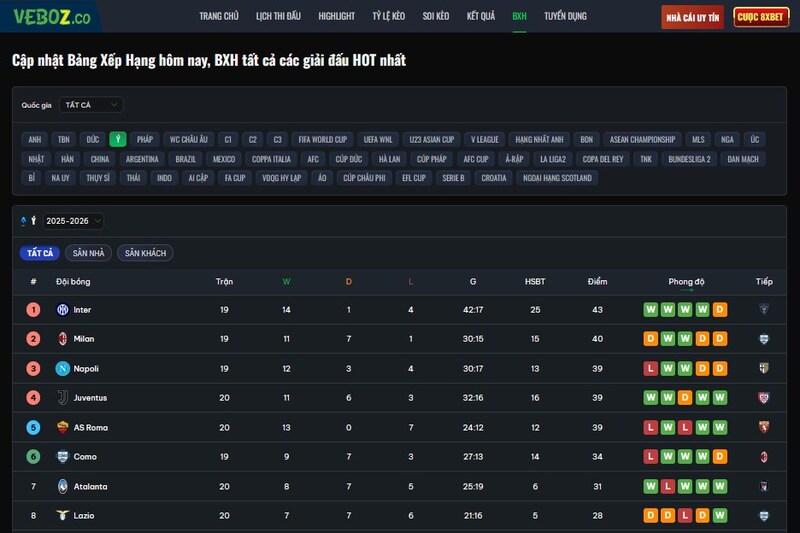Switch standings to SÂN NHÀ
Image resolution: width=800 pixels, height=533 pixels.
tap(88, 253)
